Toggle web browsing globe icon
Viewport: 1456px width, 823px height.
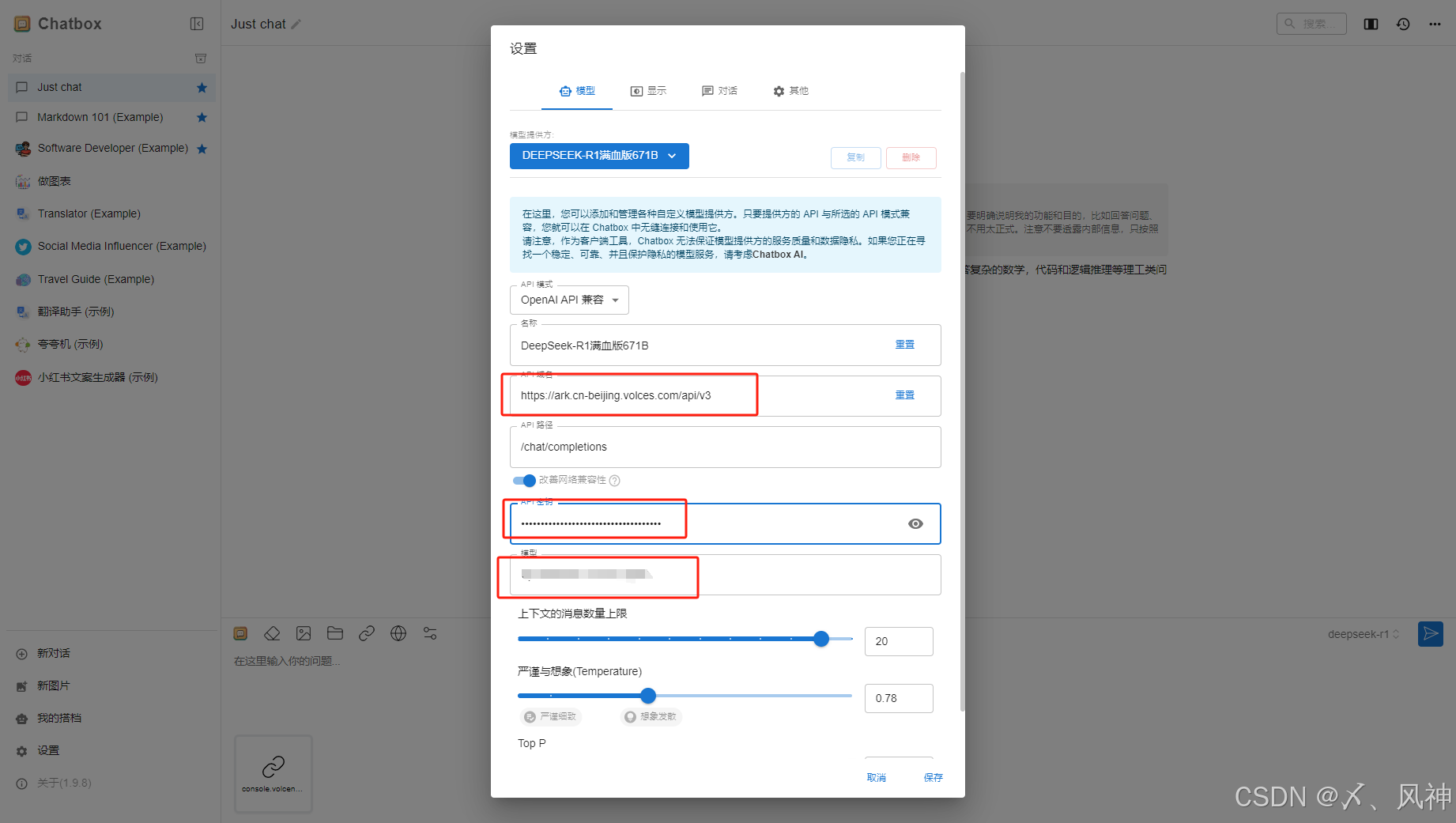(x=398, y=633)
